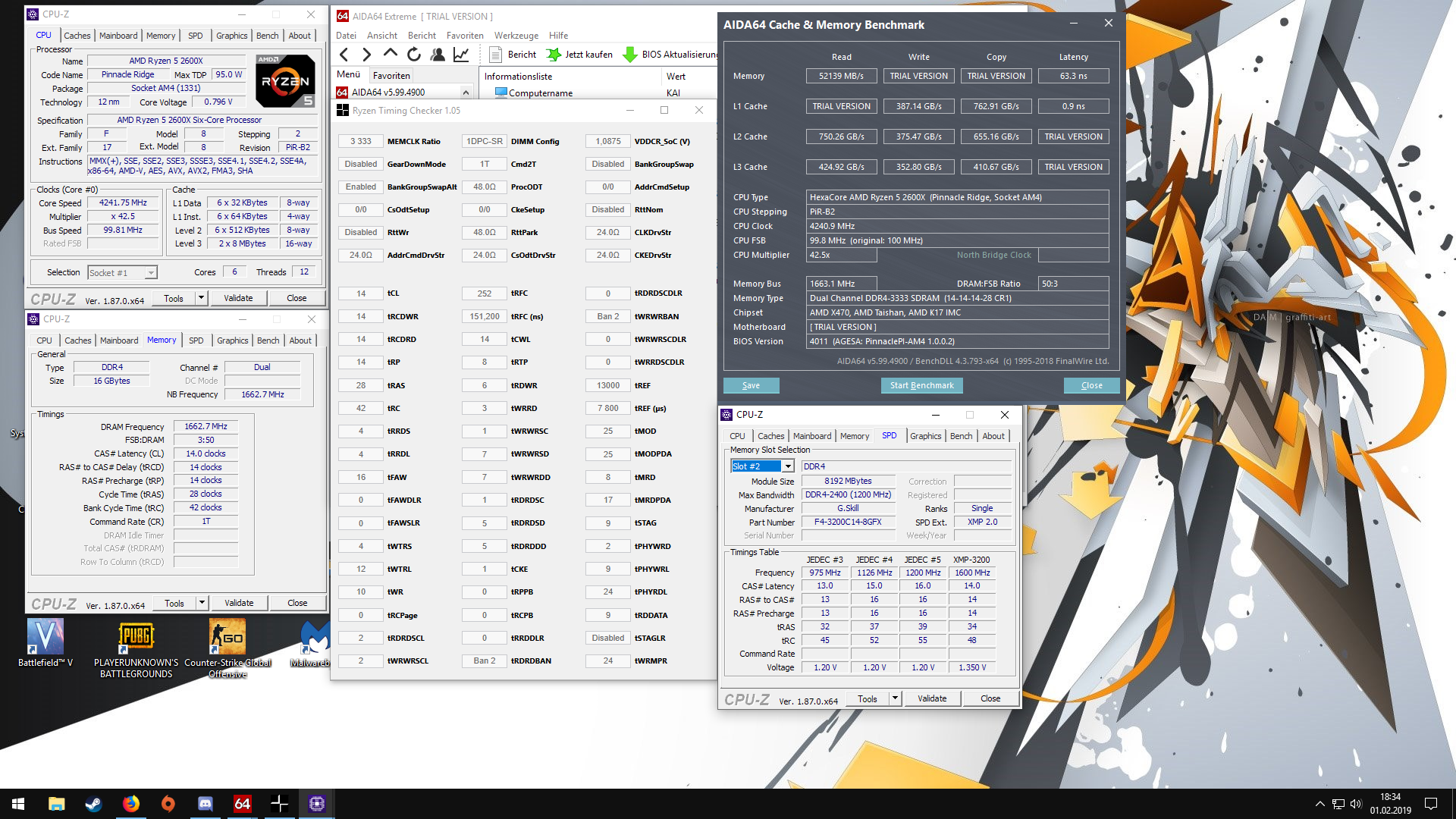Open the AIDA64 user manager icon
Image resolution: width=1456 pixels, height=819 pixels.
pyautogui.click(x=438, y=55)
